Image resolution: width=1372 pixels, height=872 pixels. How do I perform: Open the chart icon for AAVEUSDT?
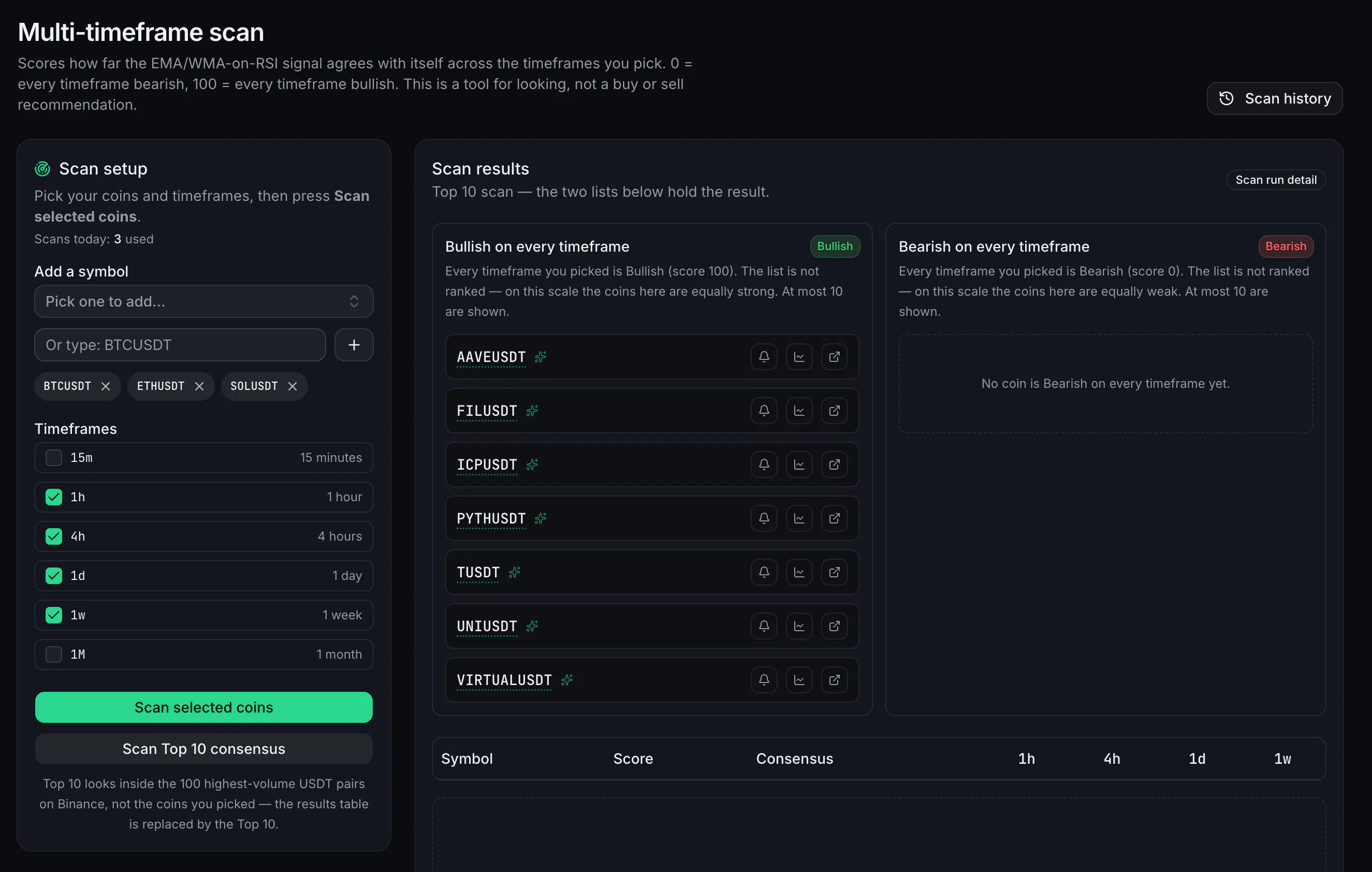[799, 357]
